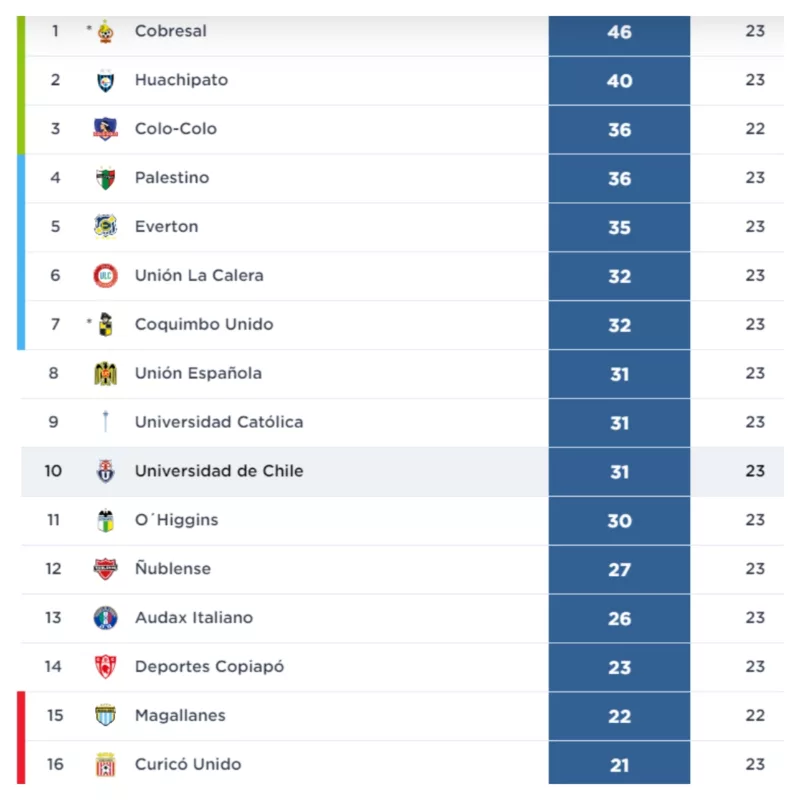
Task: Select the Ñublense team name
Action: [x=173, y=569]
